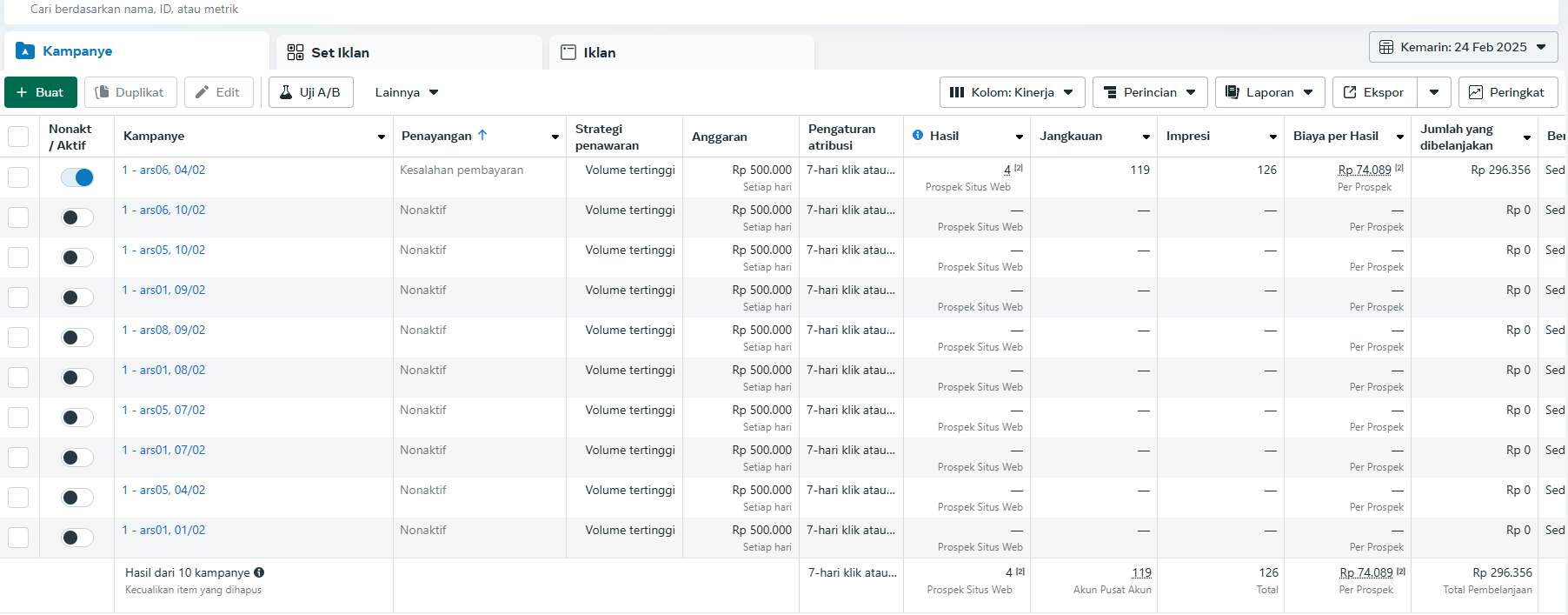Viewport: 1568px width, 615px height.
Task: Click the Uji A/B flask button
Action: tap(310, 92)
